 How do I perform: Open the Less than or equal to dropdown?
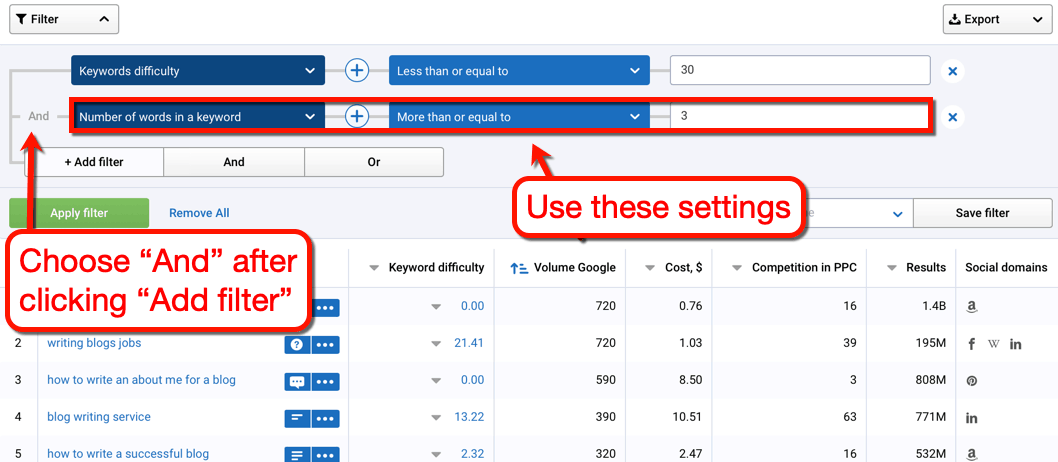(x=519, y=71)
